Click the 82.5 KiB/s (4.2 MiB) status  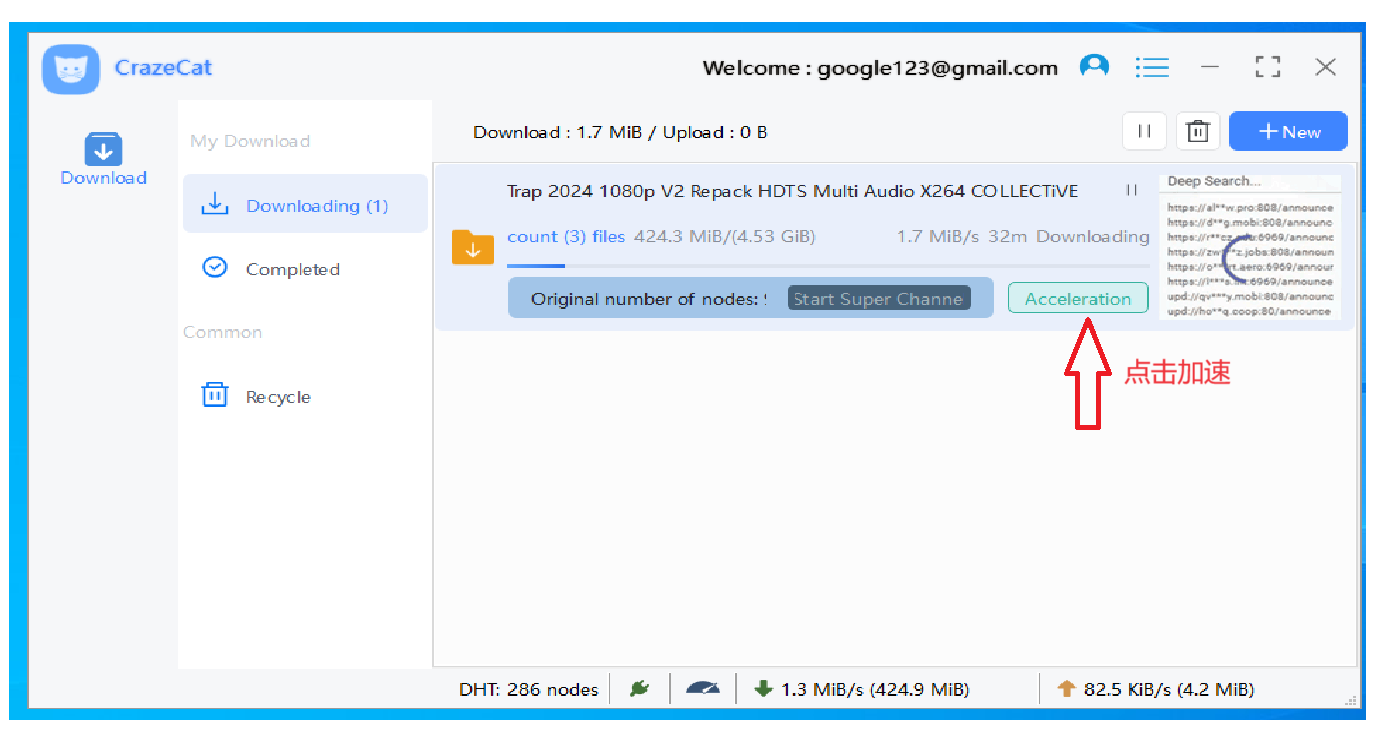pyautogui.click(x=1169, y=689)
